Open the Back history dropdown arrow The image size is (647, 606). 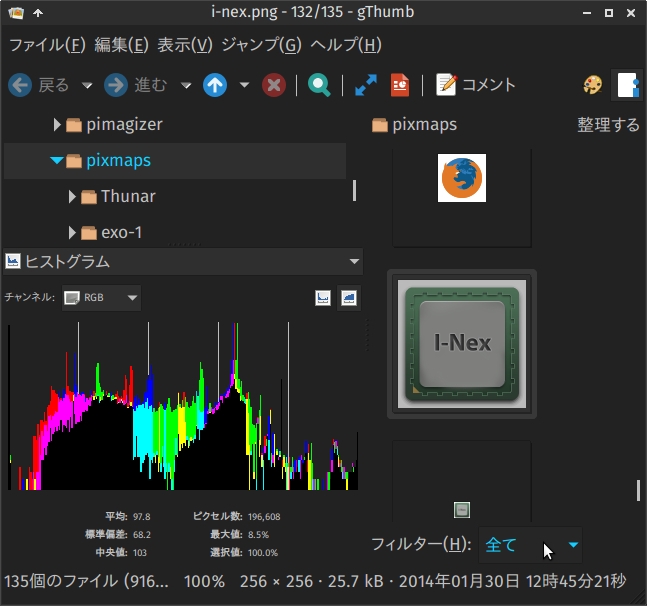pos(87,85)
